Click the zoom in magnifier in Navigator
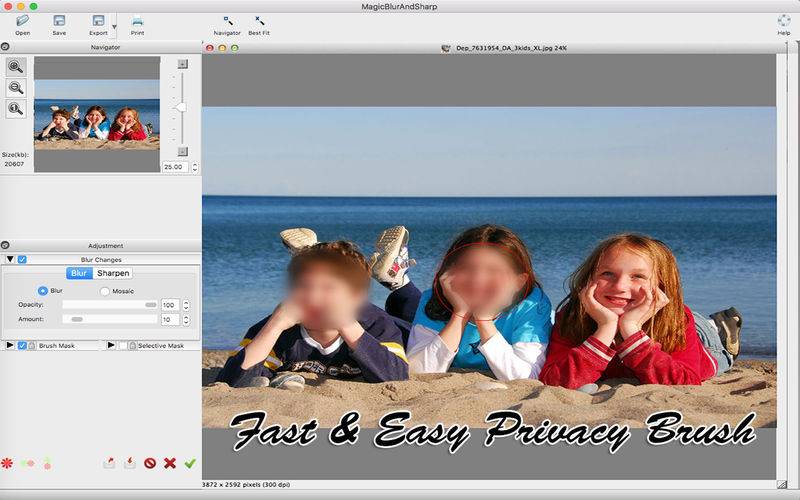The image size is (800, 500). tap(16, 67)
